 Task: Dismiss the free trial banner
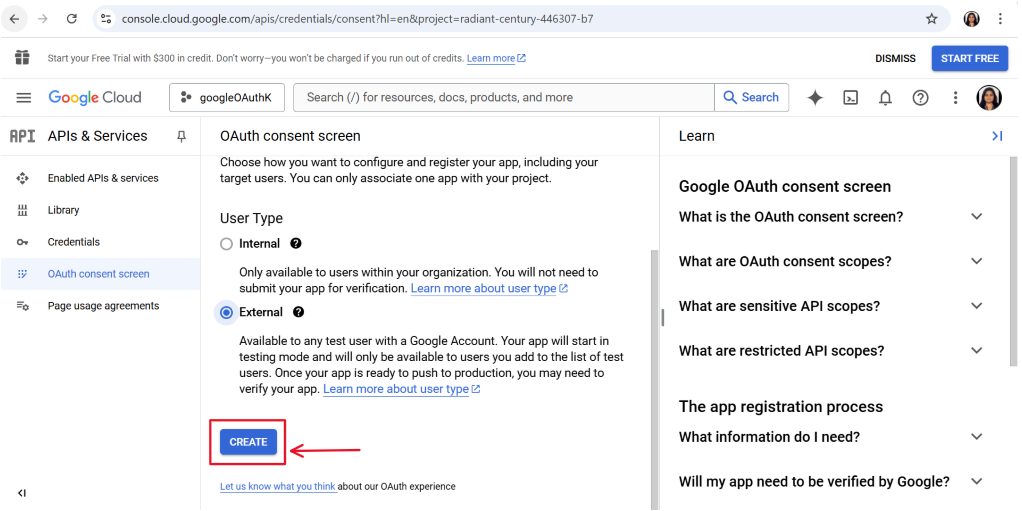pos(895,59)
